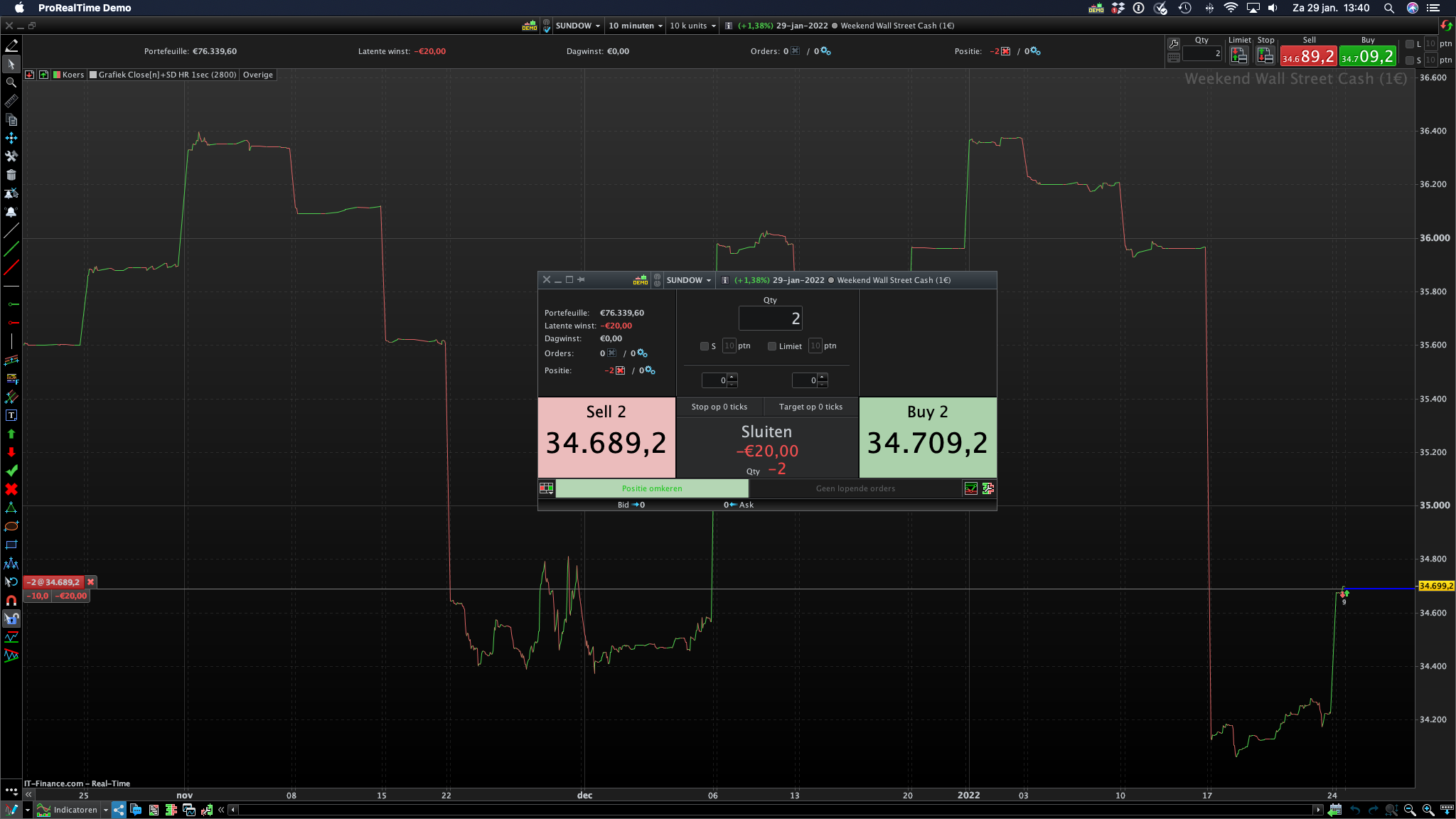Open the Indicatoren dropdown arrow
This screenshot has width=1456, height=819.
(106, 810)
